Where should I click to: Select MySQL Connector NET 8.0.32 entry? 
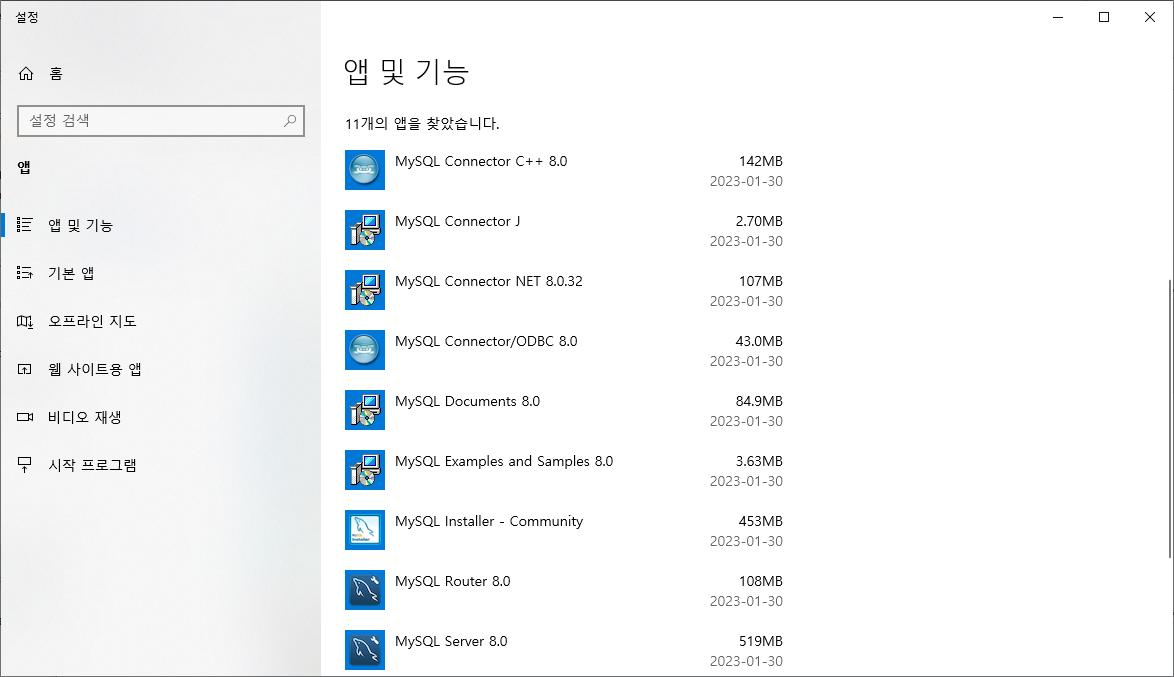point(564,290)
